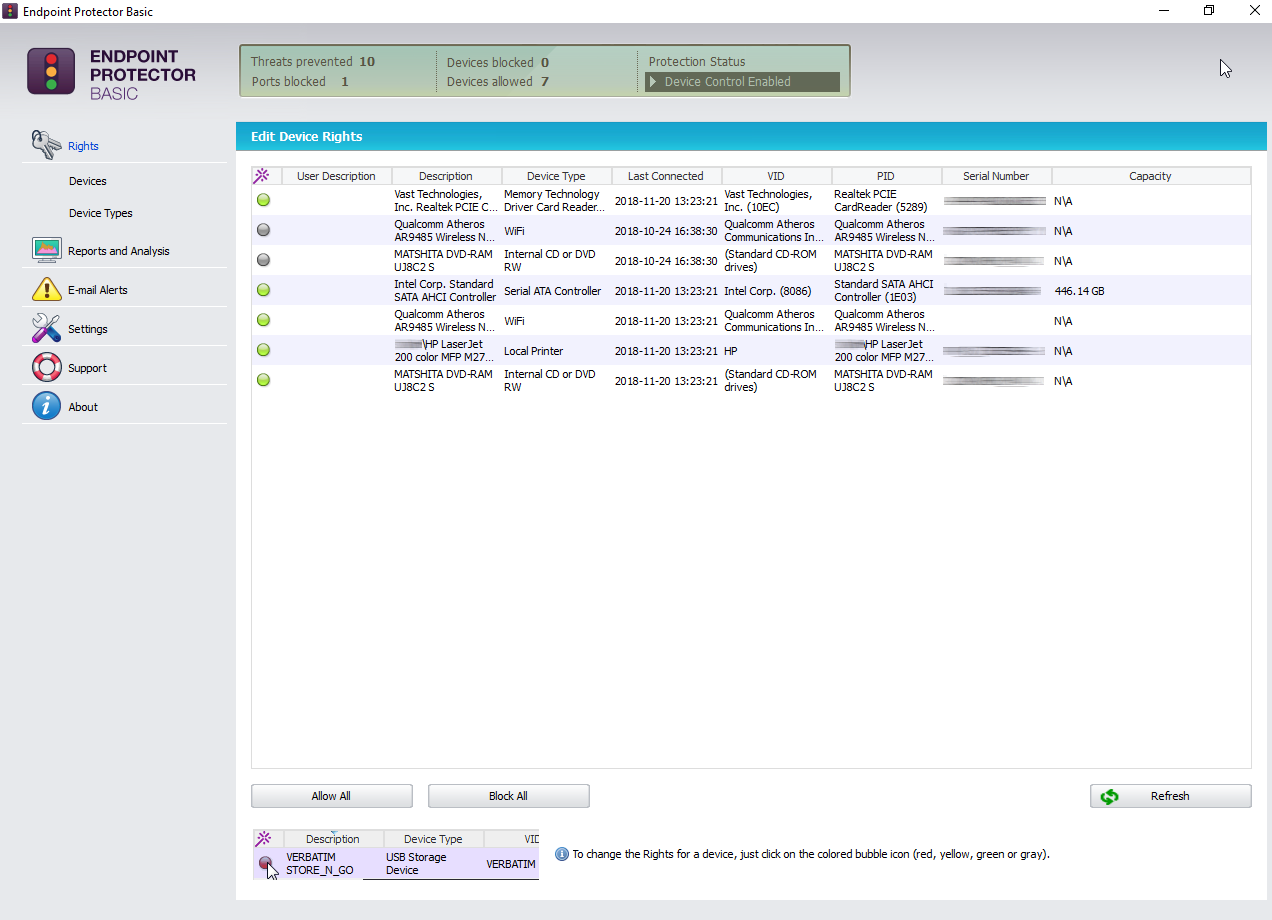Select Devices in the sidebar
This screenshot has width=1272, height=920.
87,181
